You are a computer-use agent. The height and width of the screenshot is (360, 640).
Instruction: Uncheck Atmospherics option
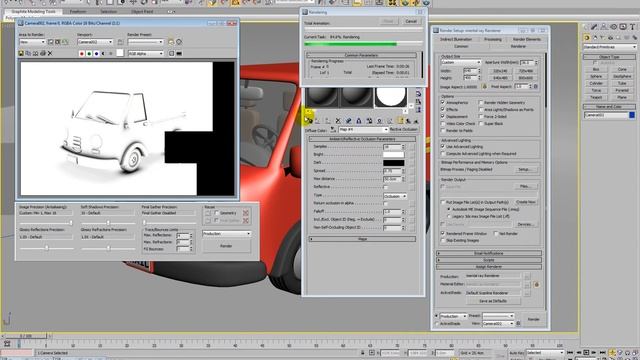click(443, 102)
